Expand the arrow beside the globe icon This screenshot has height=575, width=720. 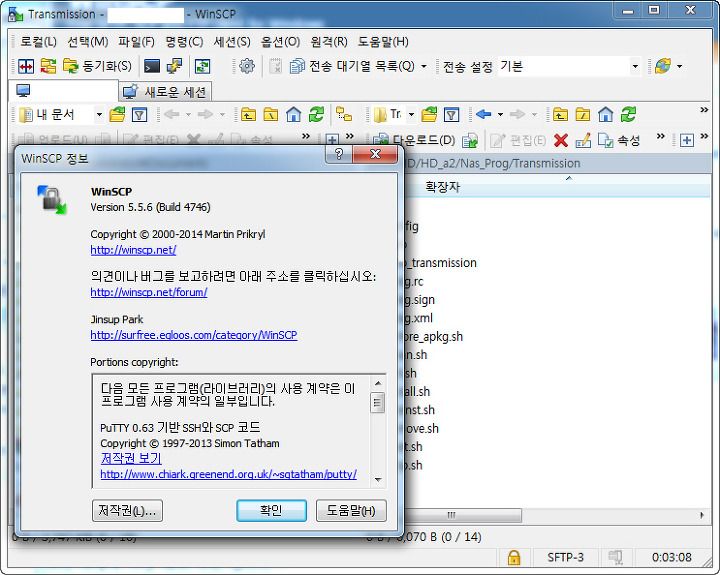pyautogui.click(x=680, y=67)
